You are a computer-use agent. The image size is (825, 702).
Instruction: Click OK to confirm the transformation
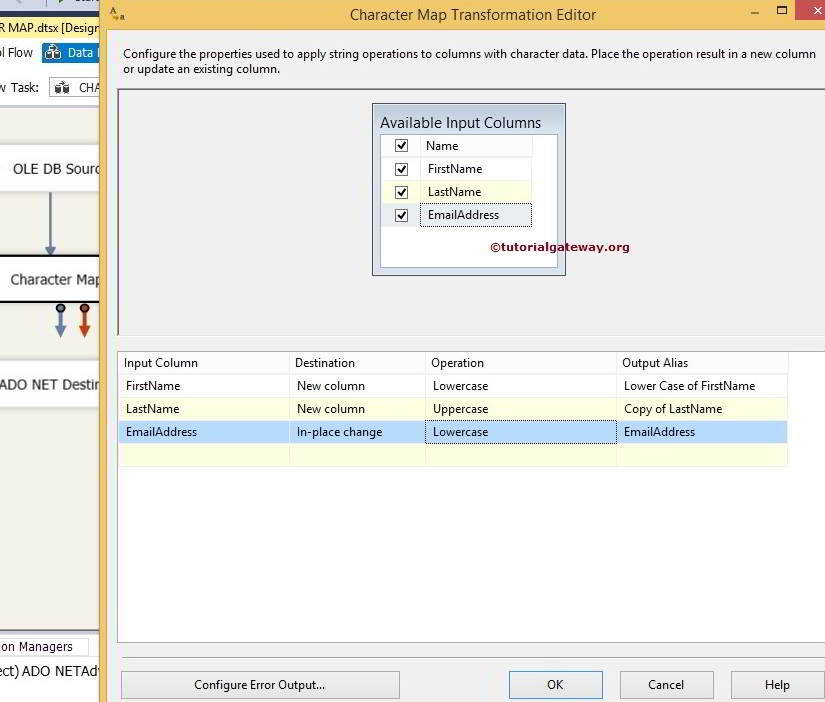555,684
